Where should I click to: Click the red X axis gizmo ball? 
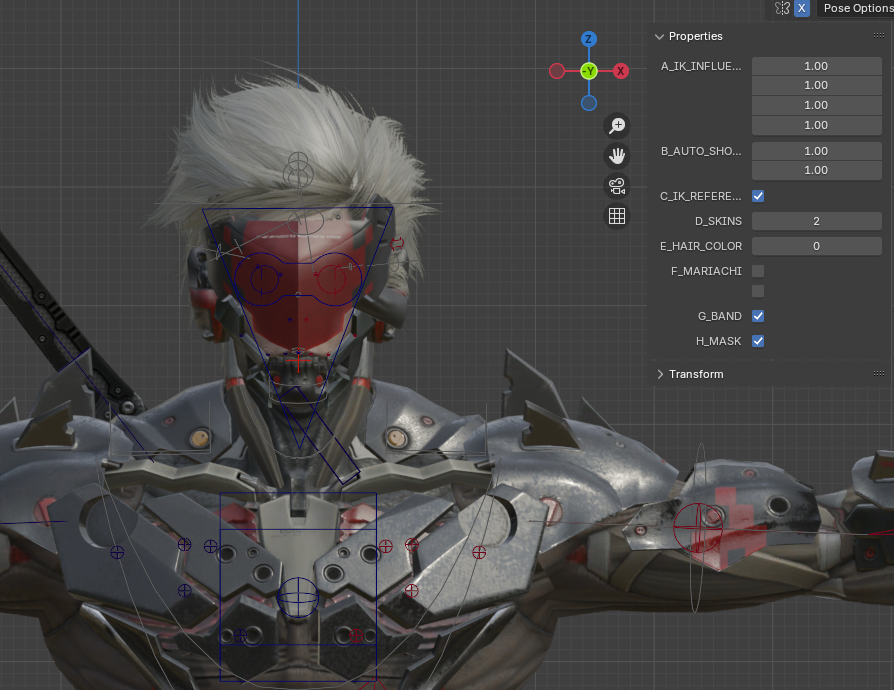(x=621, y=71)
